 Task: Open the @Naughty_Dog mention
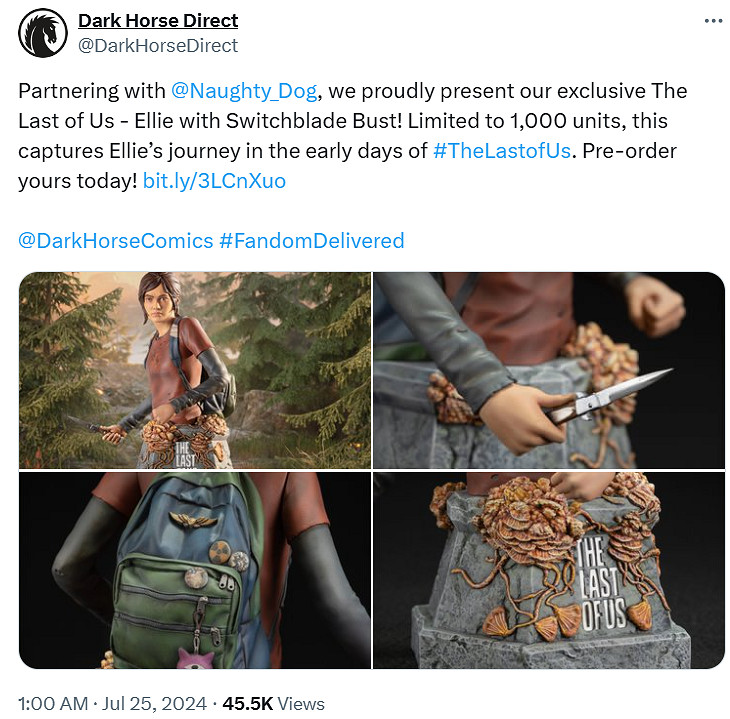[244, 91]
